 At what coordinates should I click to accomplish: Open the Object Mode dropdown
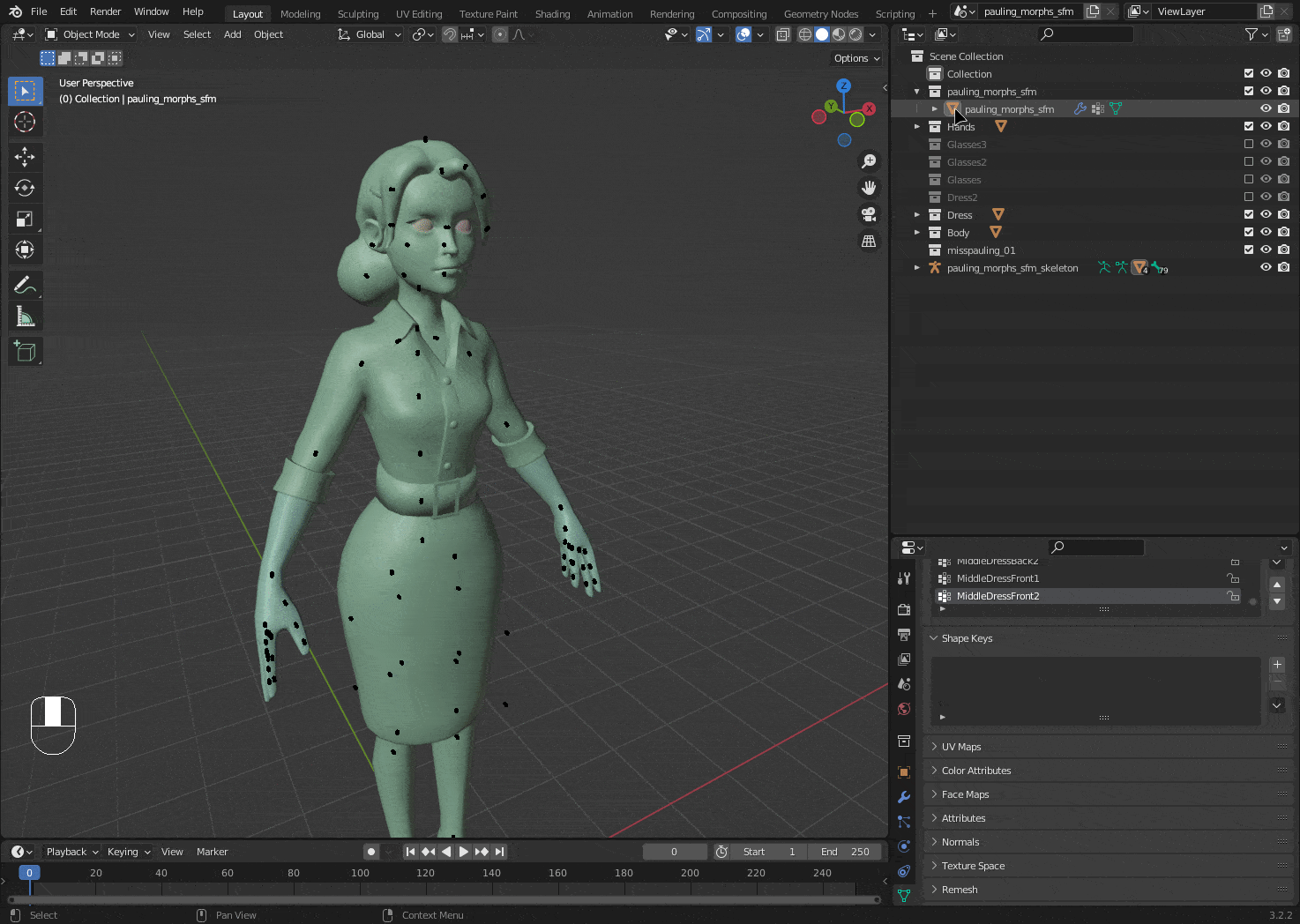[90, 34]
